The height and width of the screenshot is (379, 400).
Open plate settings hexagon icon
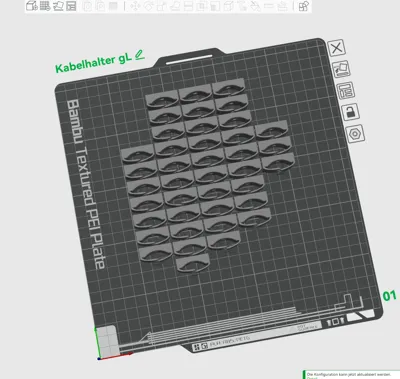click(x=355, y=134)
